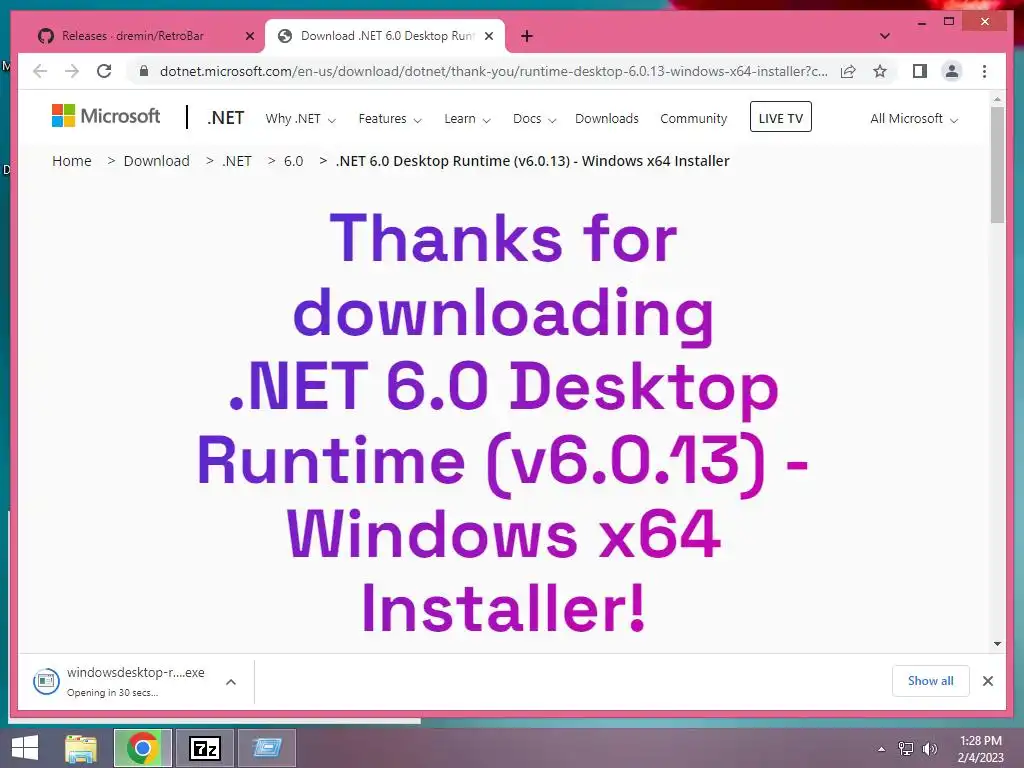
Task: Open Chrome three-dot menu
Action: 984,71
